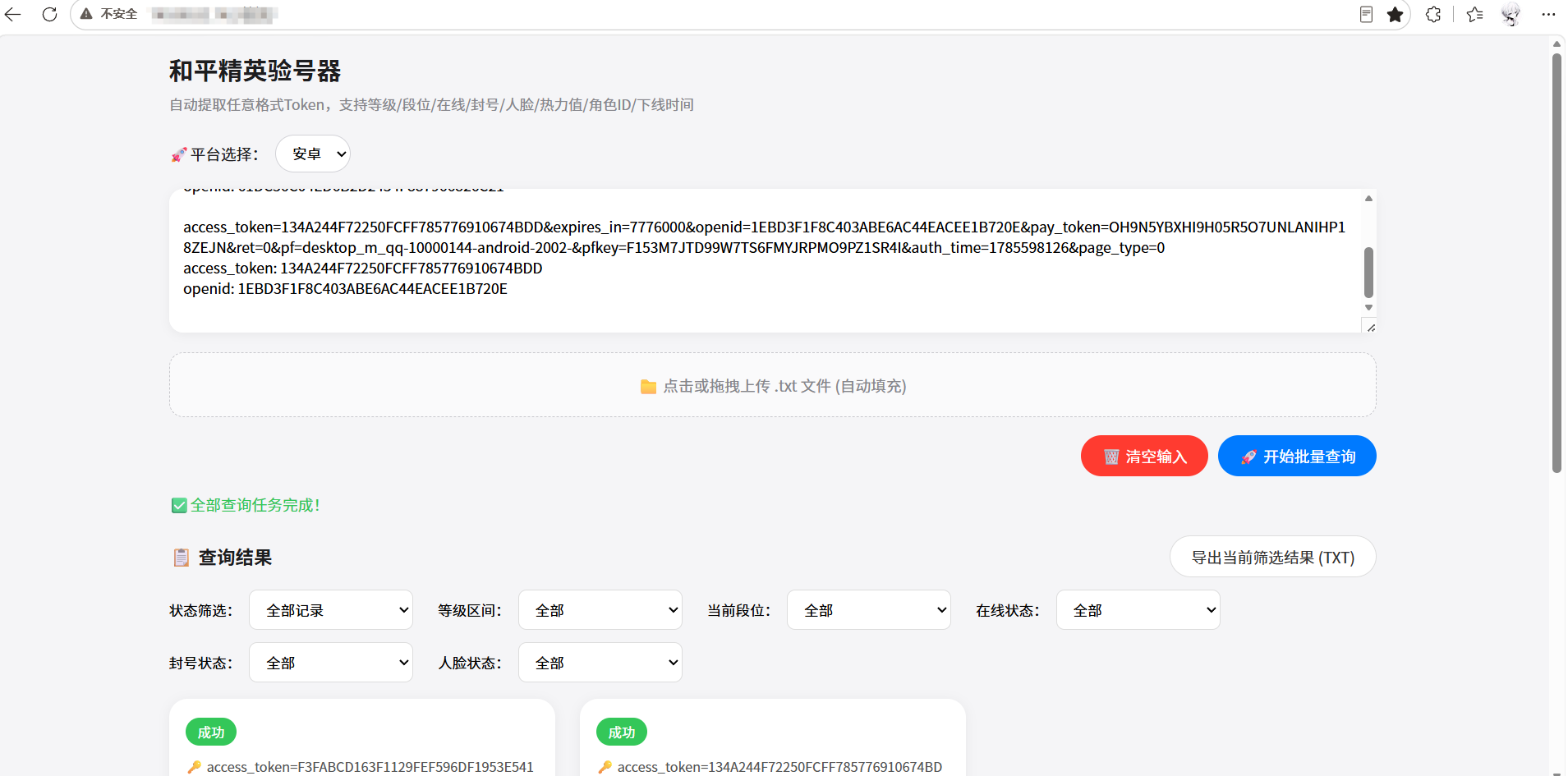1568x776 pixels.
Task: Click the 和平精英验号器 page title
Action: [x=255, y=71]
